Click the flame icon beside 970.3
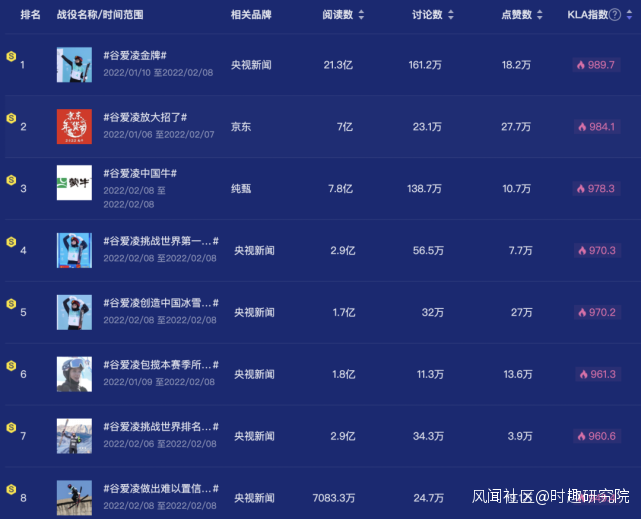This screenshot has height=519, width=641. [582, 251]
